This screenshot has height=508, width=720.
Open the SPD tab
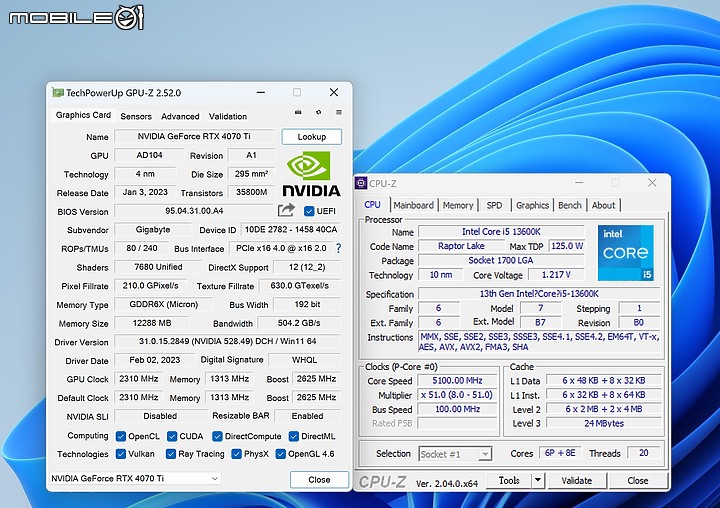point(494,205)
